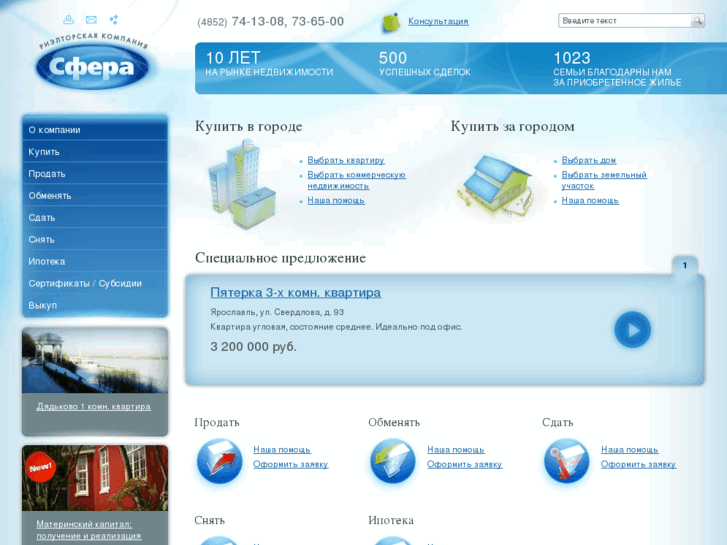The height and width of the screenshot is (545, 727).
Task: Click 'Выбрать квартиру' link
Action: click(346, 160)
